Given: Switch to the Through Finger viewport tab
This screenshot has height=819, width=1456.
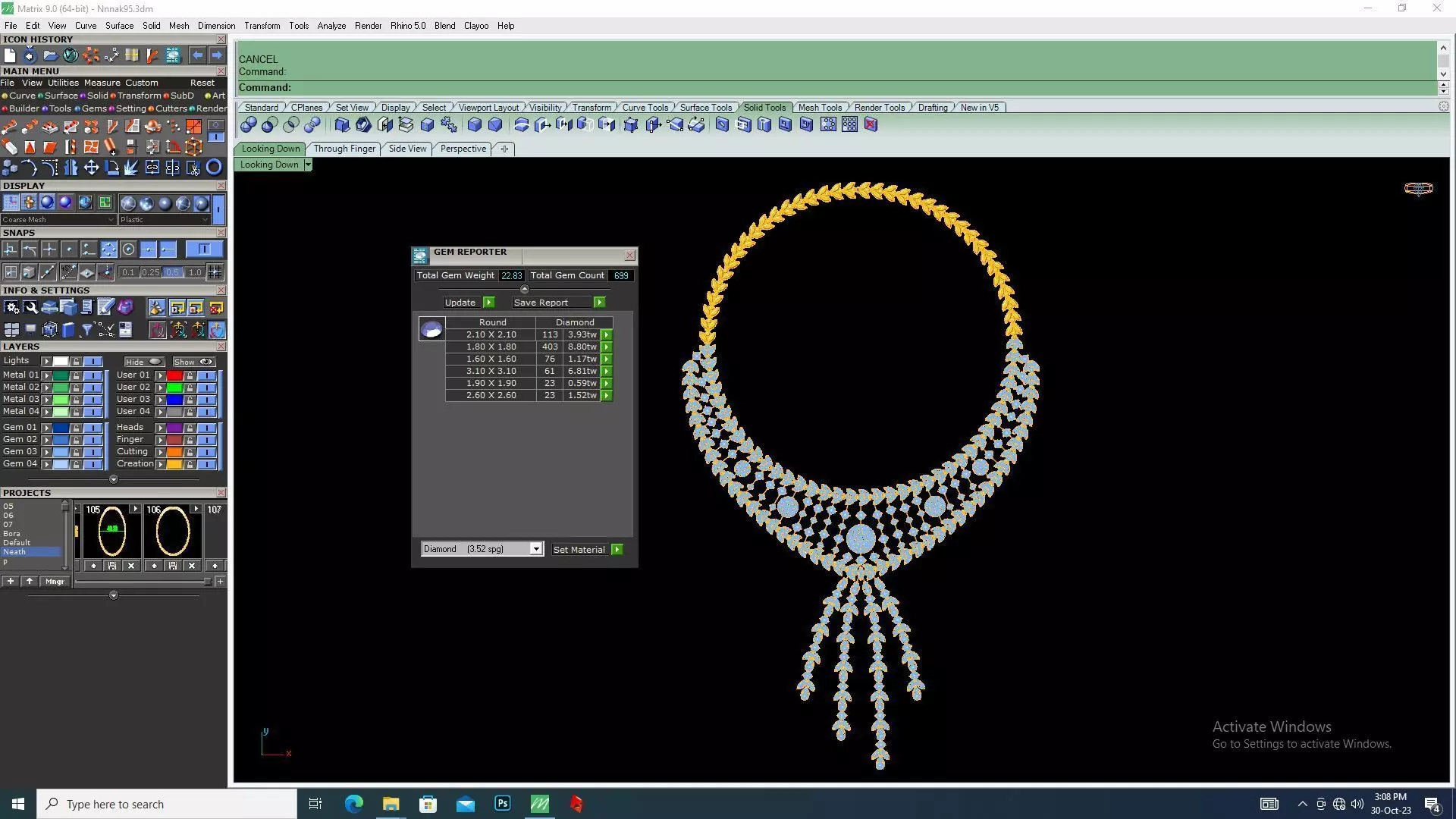Looking at the screenshot, I should (x=344, y=149).
